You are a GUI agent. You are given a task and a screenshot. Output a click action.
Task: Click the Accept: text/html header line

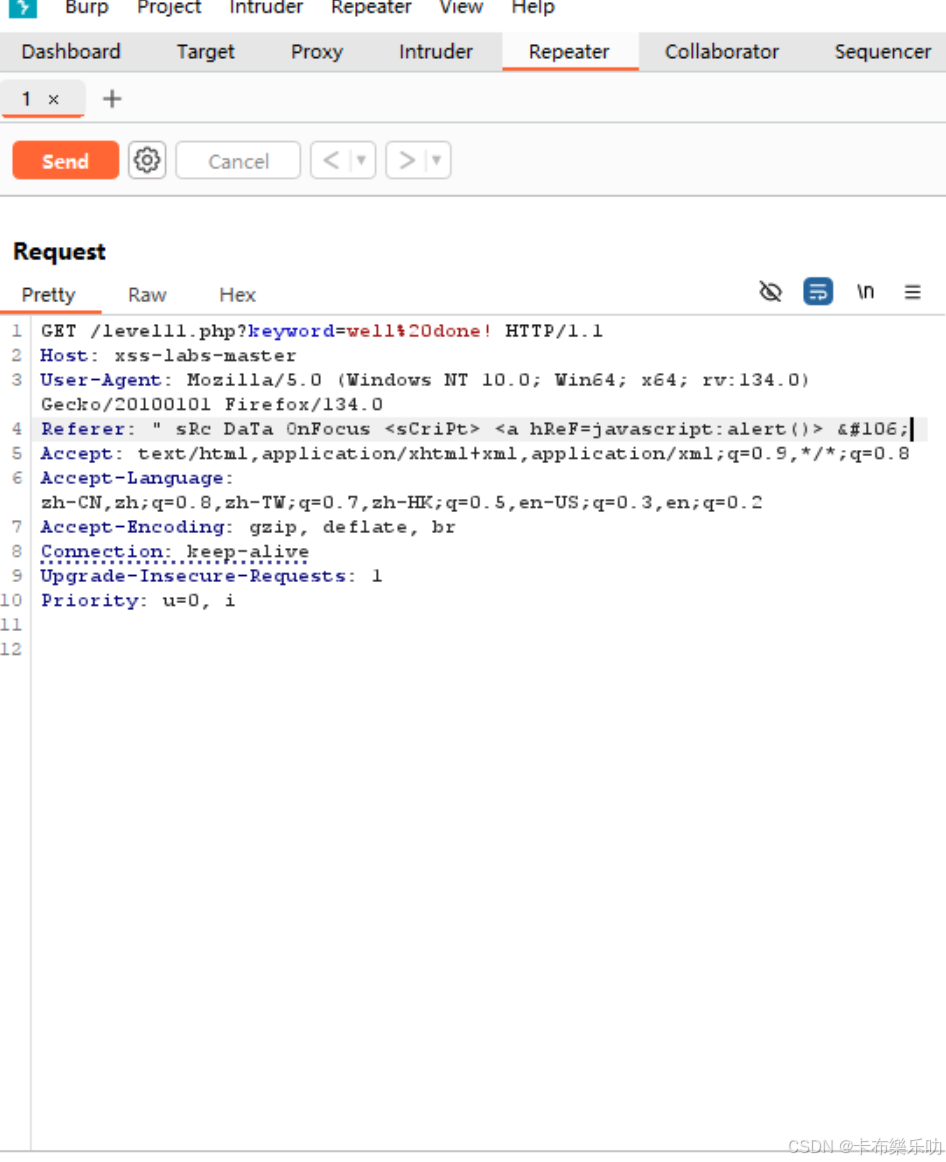point(474,454)
